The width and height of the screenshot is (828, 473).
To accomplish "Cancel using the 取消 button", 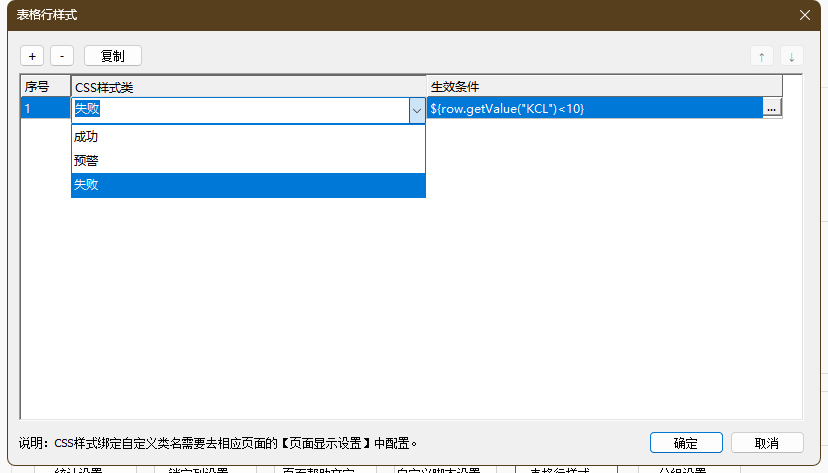I will click(767, 443).
